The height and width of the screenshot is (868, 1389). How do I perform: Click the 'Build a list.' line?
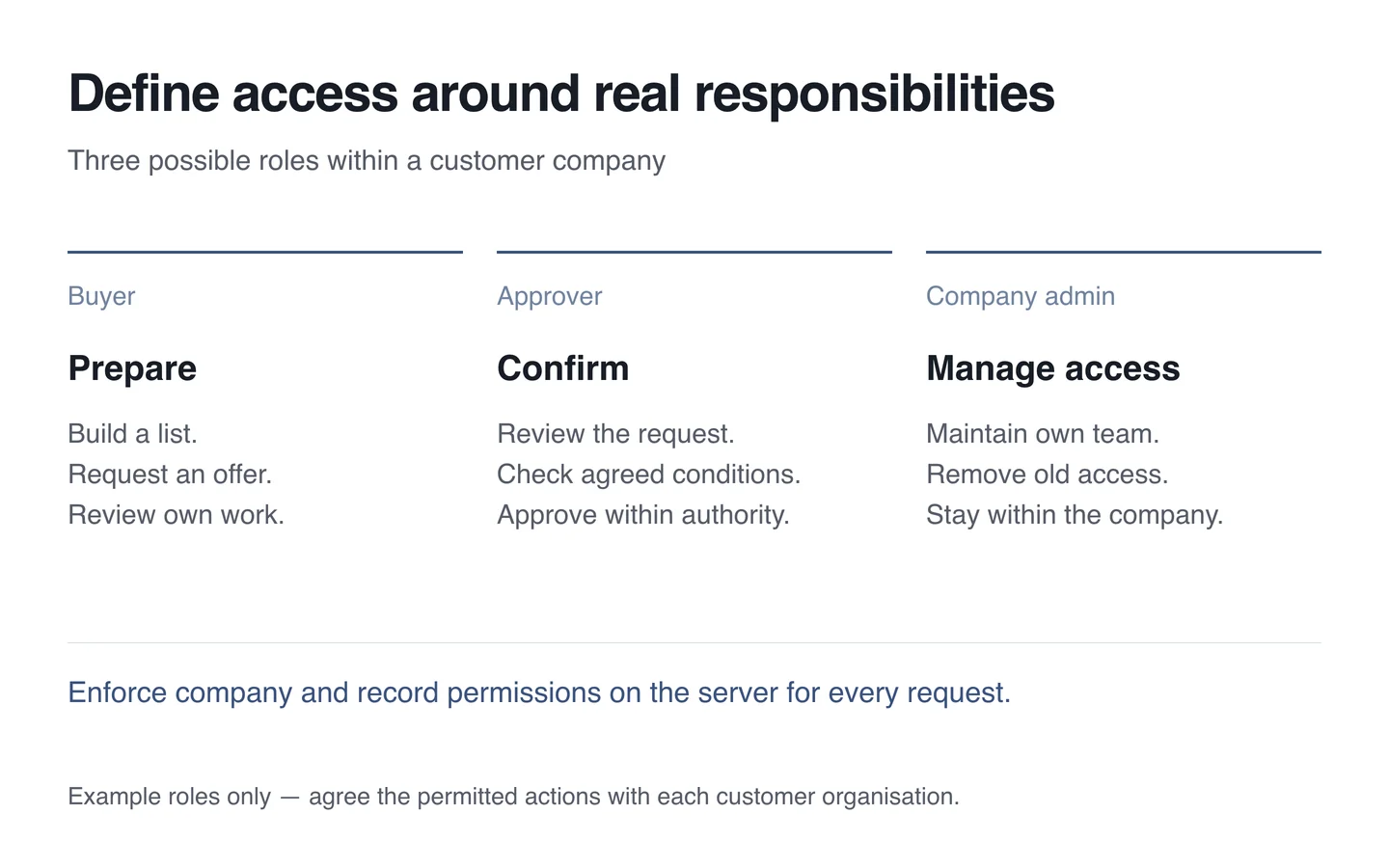(x=133, y=434)
